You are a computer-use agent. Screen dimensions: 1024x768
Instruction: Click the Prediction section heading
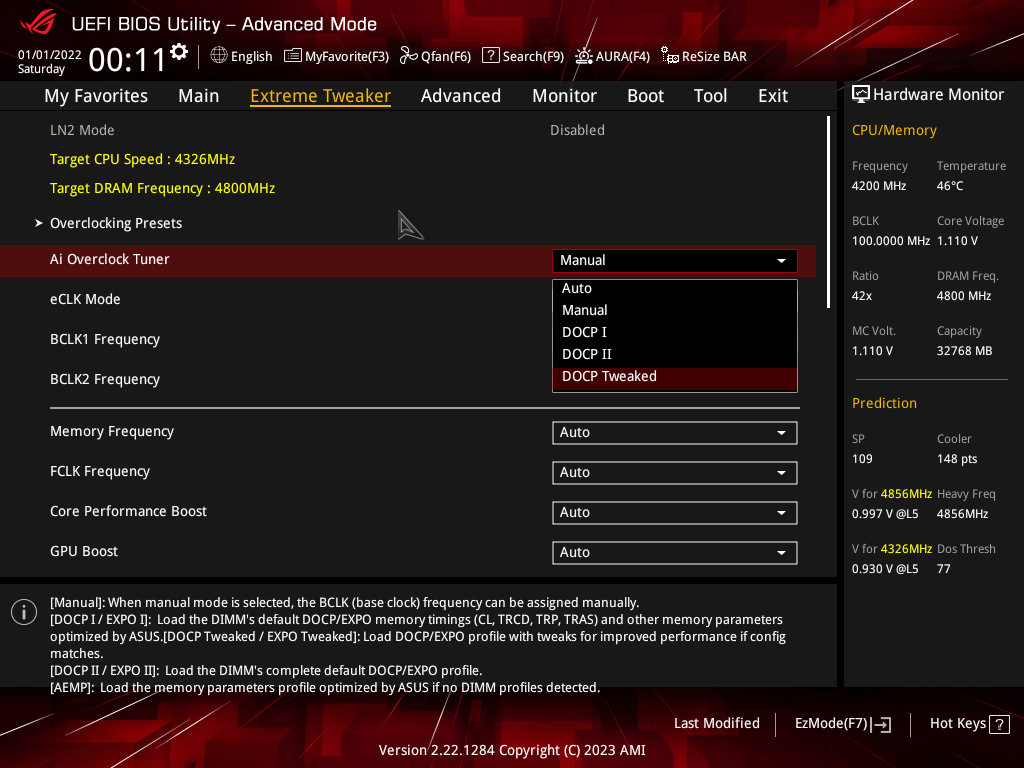point(884,404)
